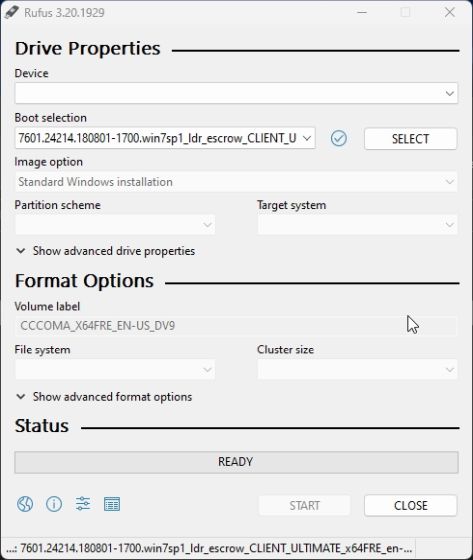
Task: Open the language globe icon
Action: pos(25,504)
